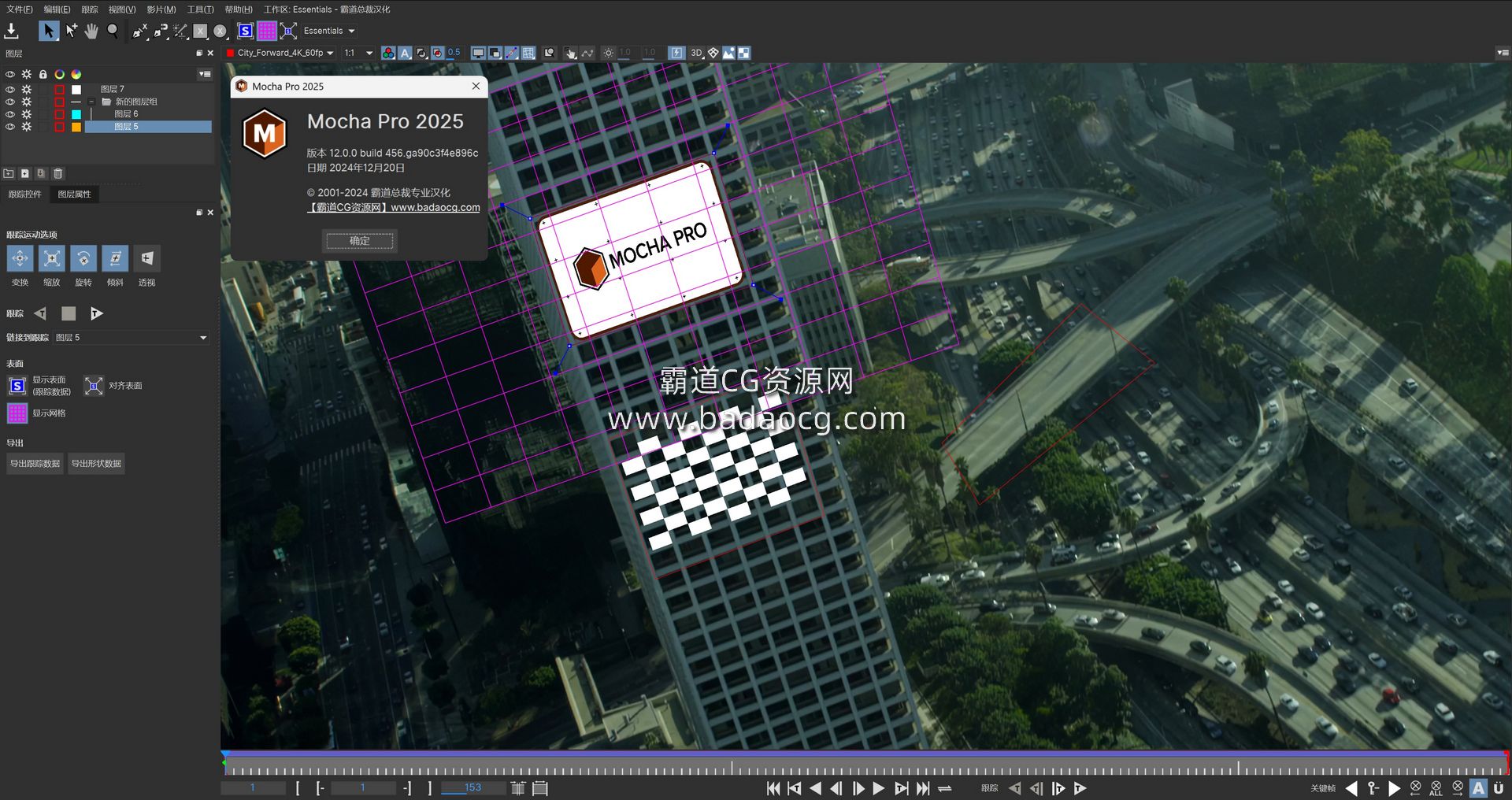Click the new layer group folder icon
This screenshot has height=800, width=1512.
9,173
